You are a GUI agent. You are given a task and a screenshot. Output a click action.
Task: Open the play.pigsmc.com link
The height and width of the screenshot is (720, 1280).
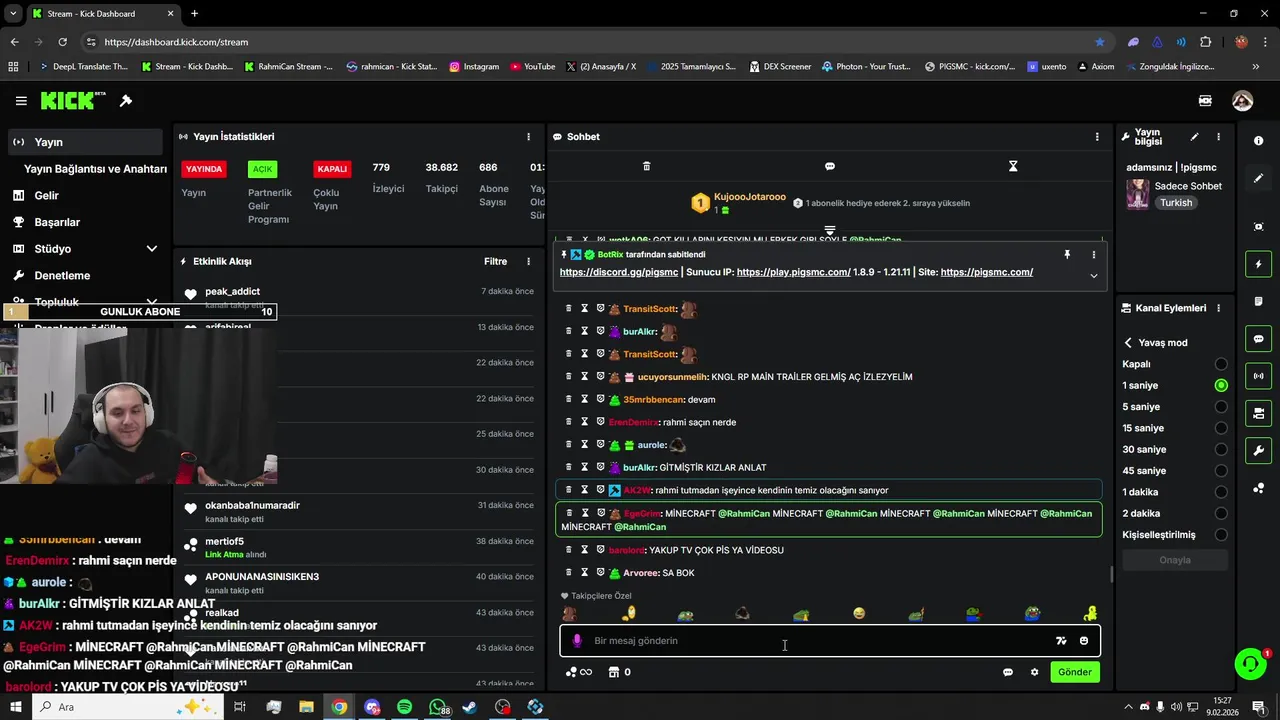[794, 272]
